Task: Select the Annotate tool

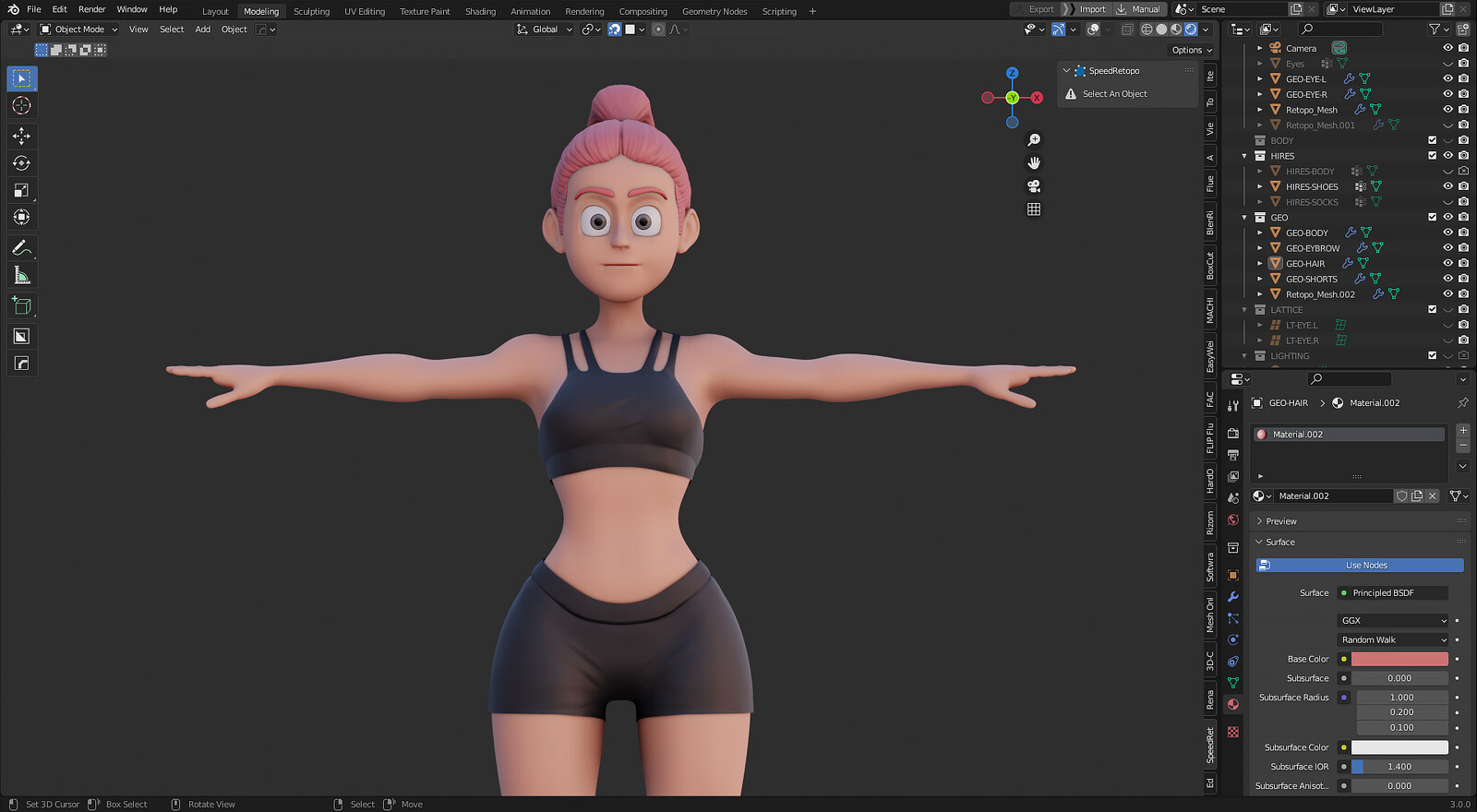Action: [22, 248]
